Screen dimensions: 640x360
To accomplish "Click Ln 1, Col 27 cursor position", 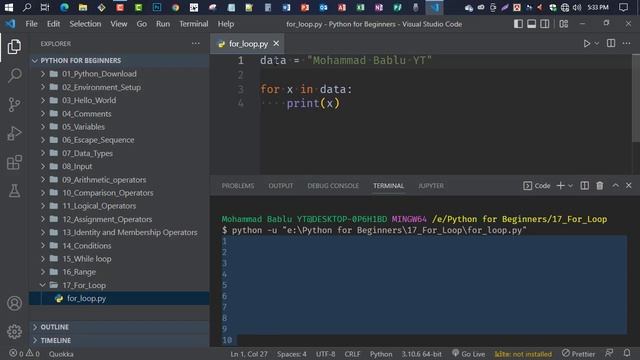I will pos(249,354).
